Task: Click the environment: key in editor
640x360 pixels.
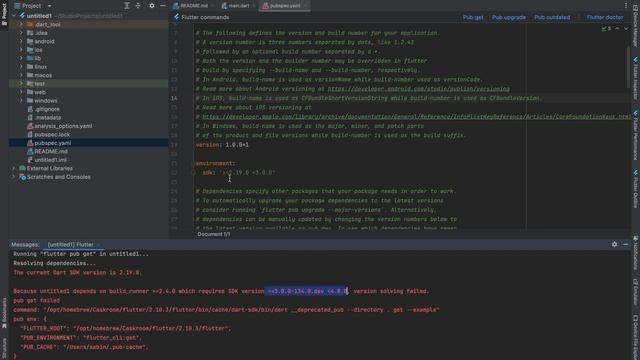Action: point(215,163)
